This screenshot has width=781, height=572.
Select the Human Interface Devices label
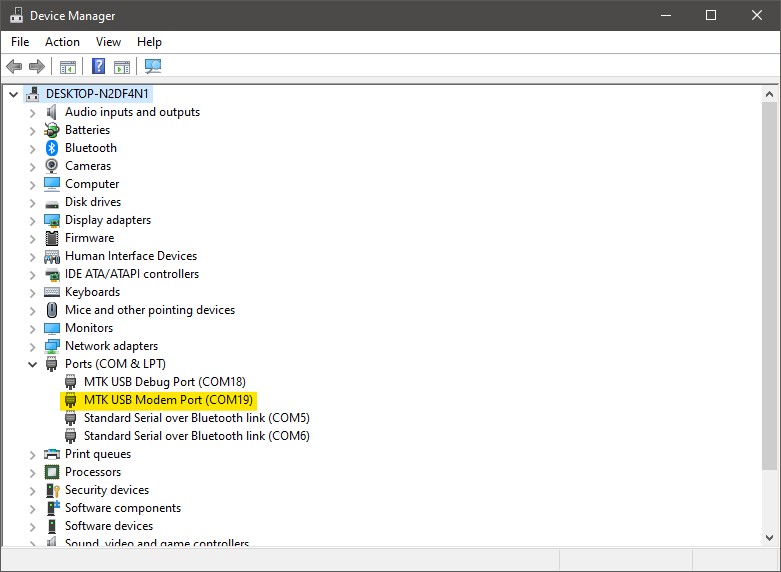131,256
